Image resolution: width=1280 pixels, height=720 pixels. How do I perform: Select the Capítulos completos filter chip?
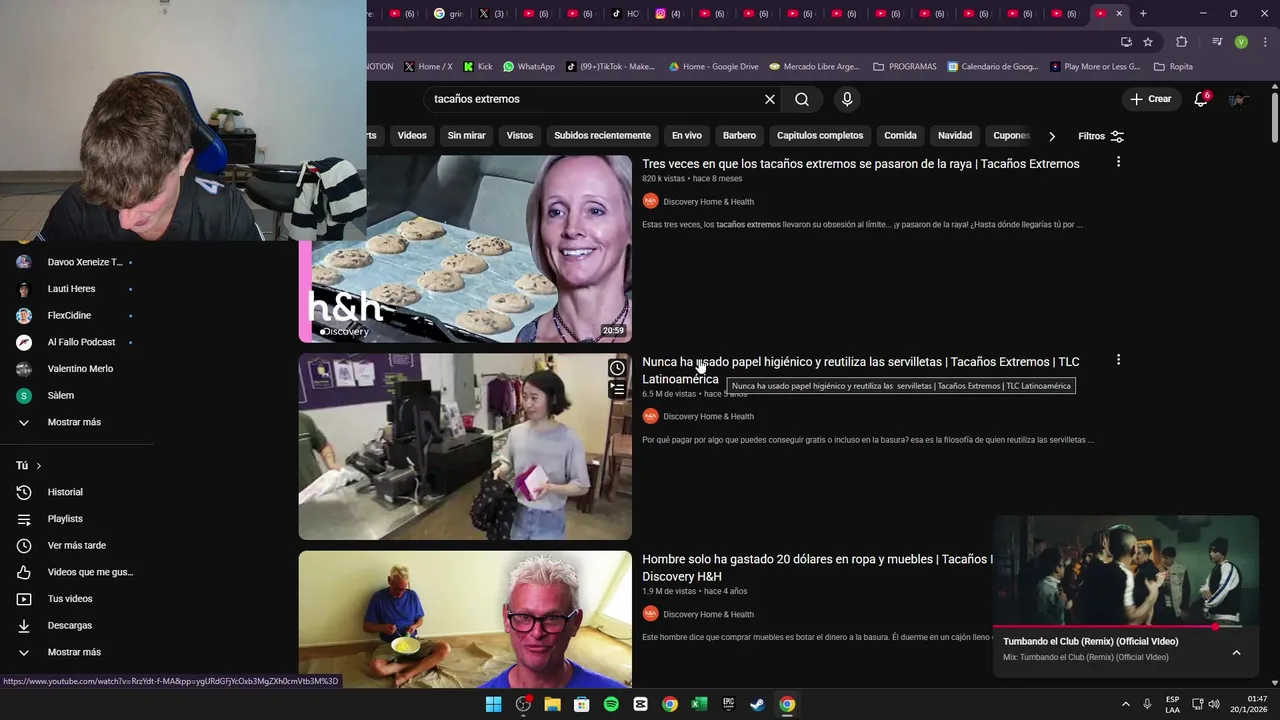pos(820,136)
